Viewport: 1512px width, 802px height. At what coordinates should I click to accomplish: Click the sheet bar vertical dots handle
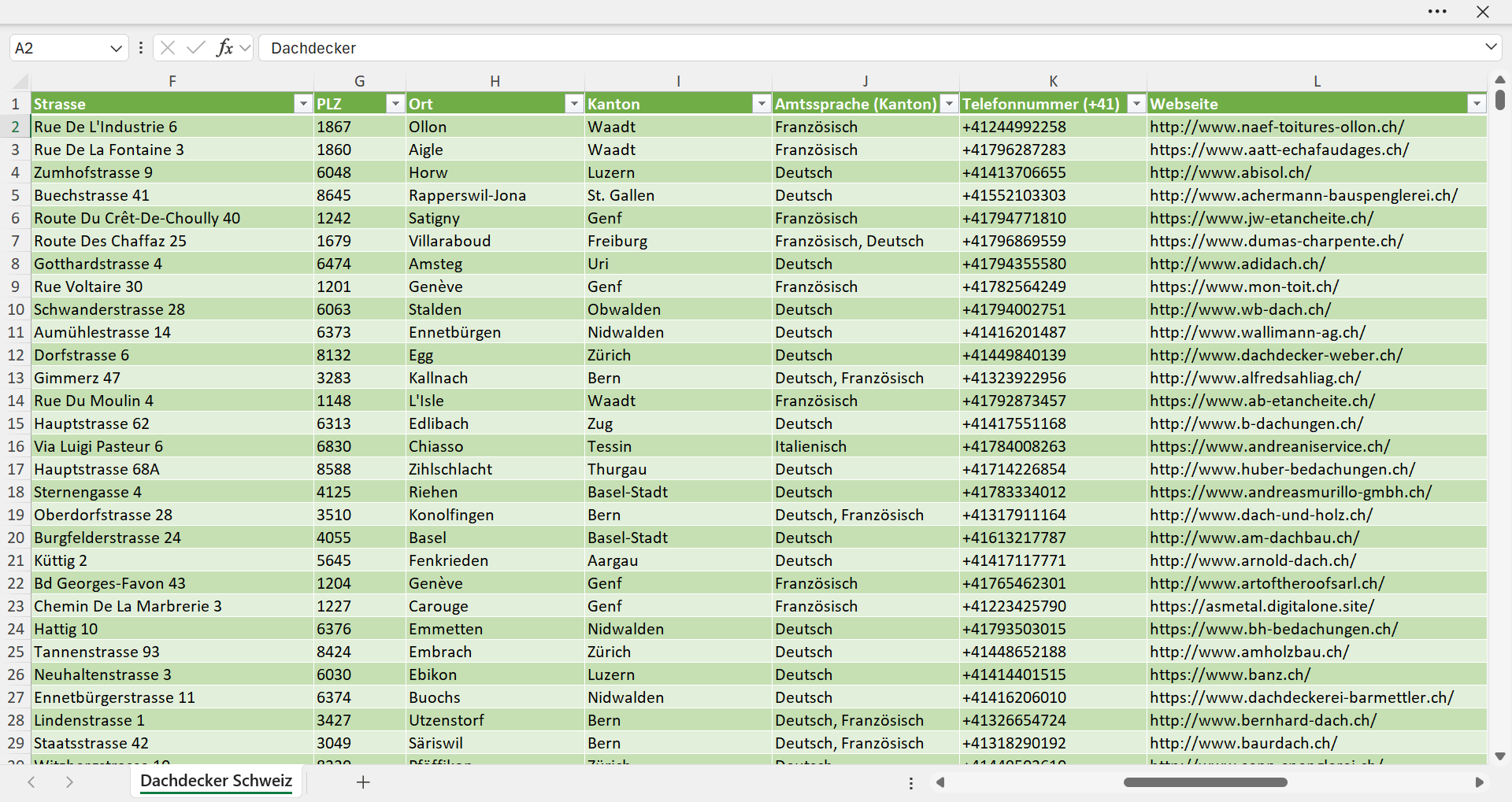click(911, 783)
